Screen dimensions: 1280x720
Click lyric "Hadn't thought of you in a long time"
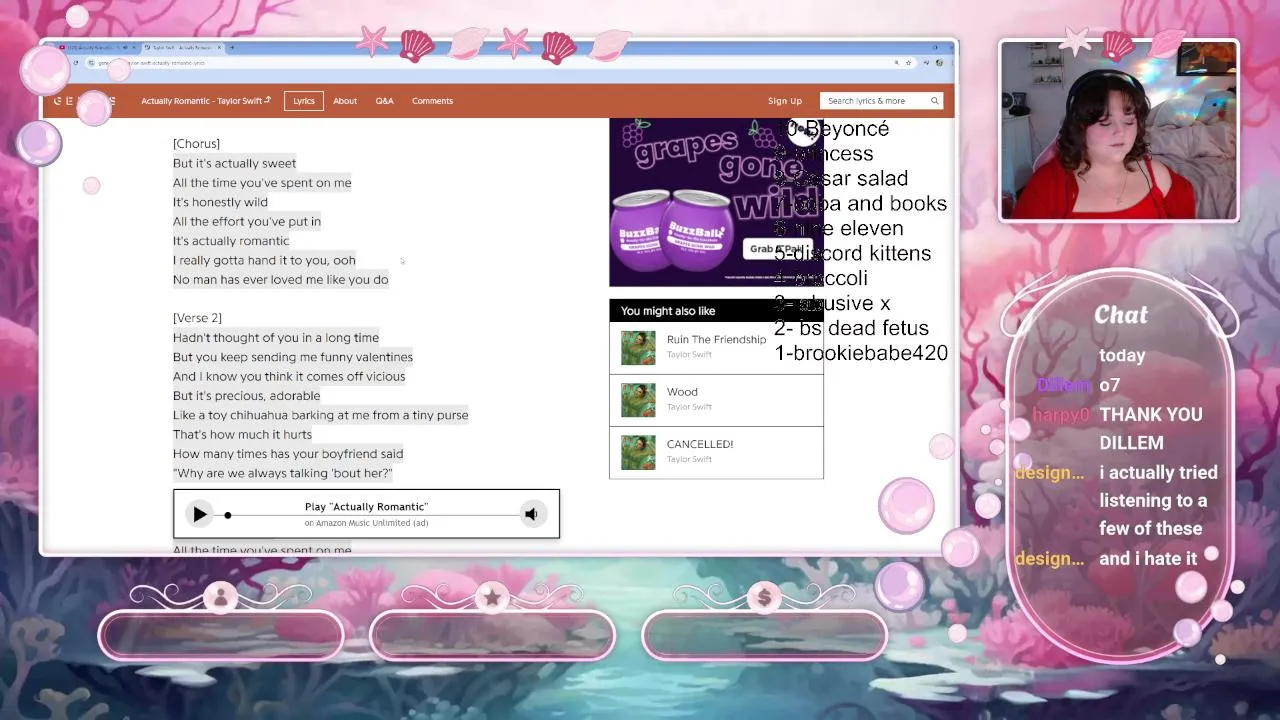pos(276,338)
